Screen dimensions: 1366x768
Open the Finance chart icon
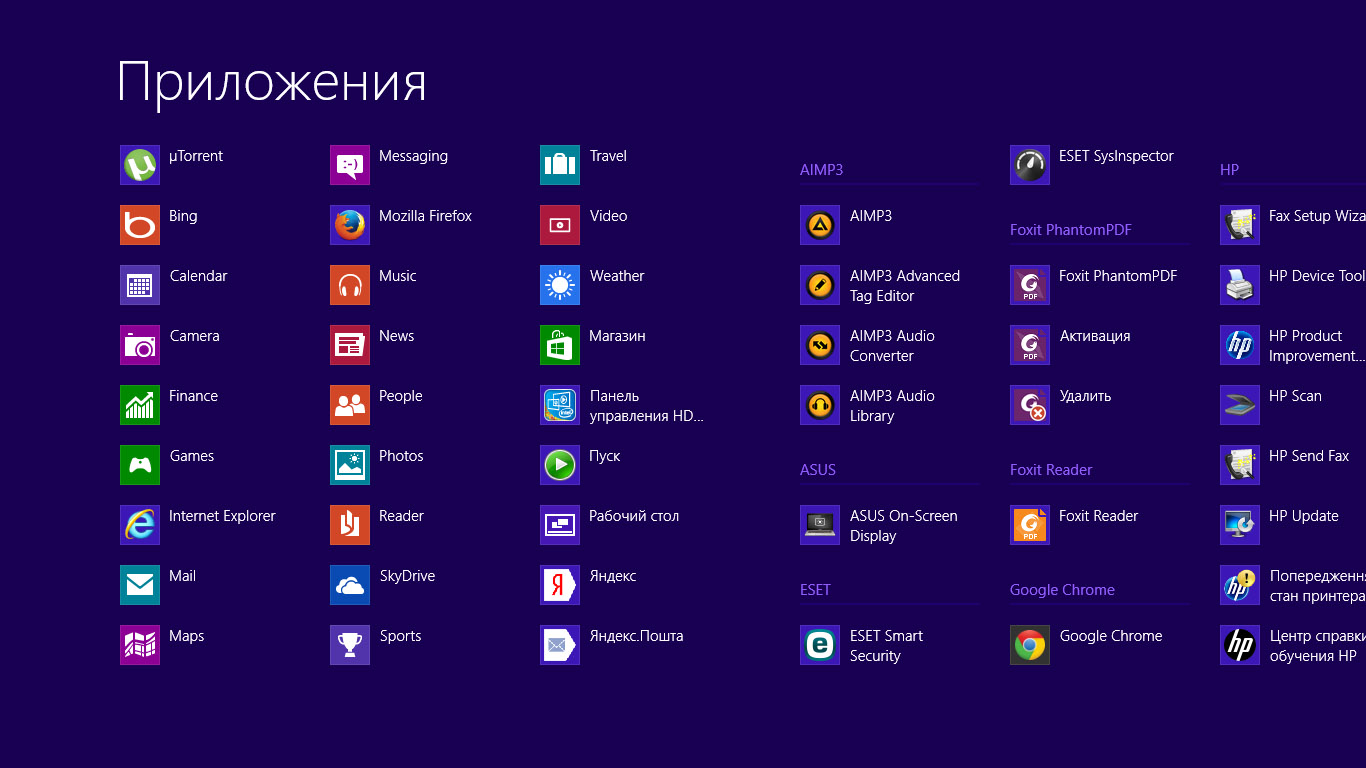tap(140, 405)
